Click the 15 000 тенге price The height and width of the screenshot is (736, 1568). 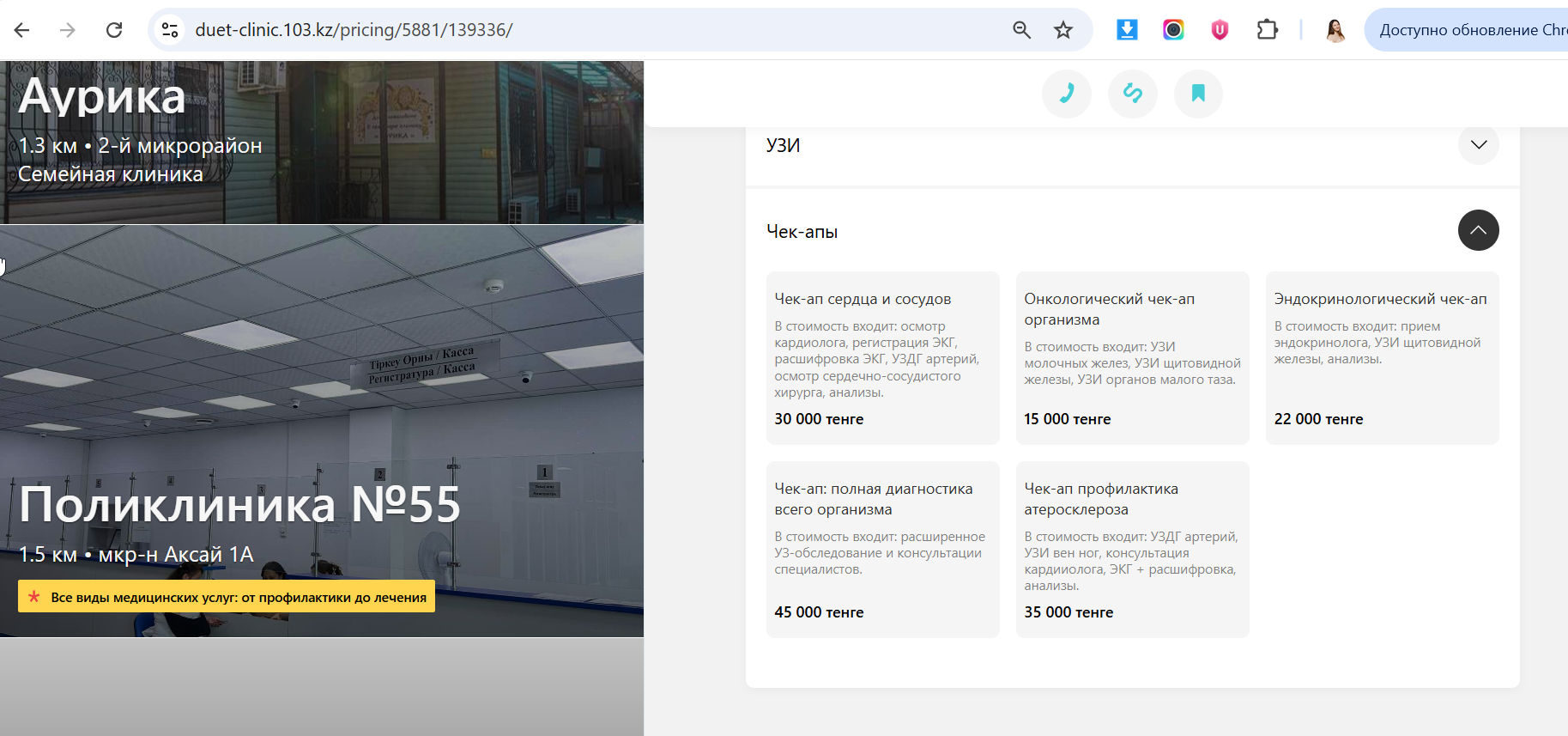tap(1068, 419)
